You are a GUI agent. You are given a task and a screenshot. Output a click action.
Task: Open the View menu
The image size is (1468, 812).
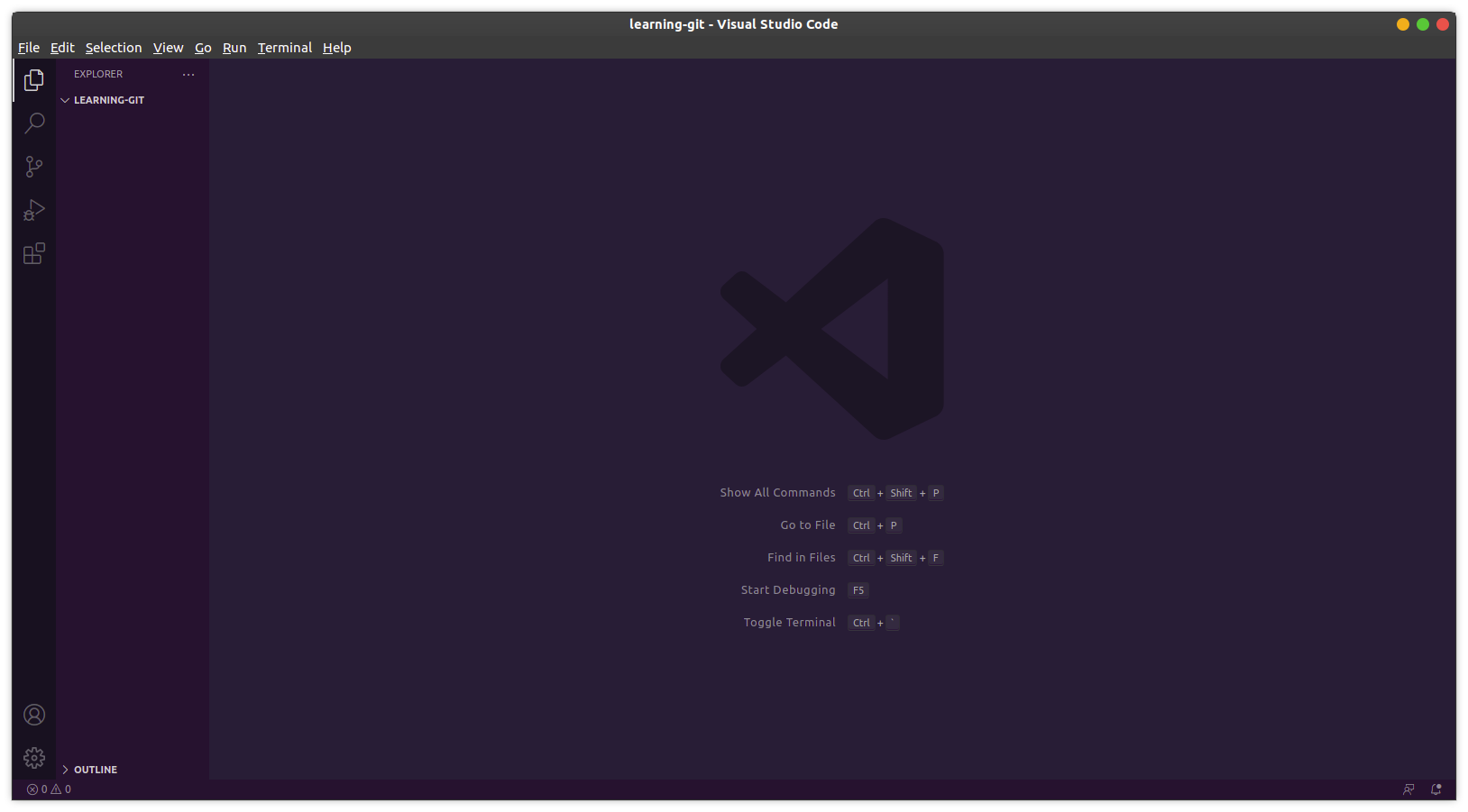tap(168, 48)
